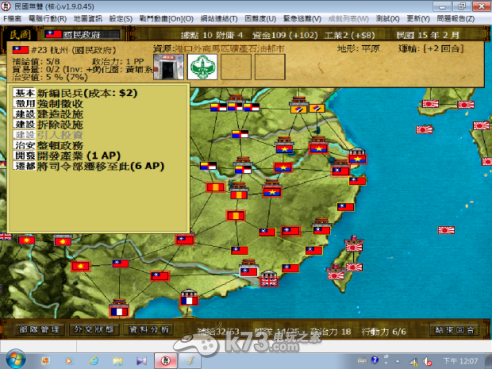Select the domed-building city with star flag
Image resolution: width=492 pixels, height=369 pixels.
(357, 156)
